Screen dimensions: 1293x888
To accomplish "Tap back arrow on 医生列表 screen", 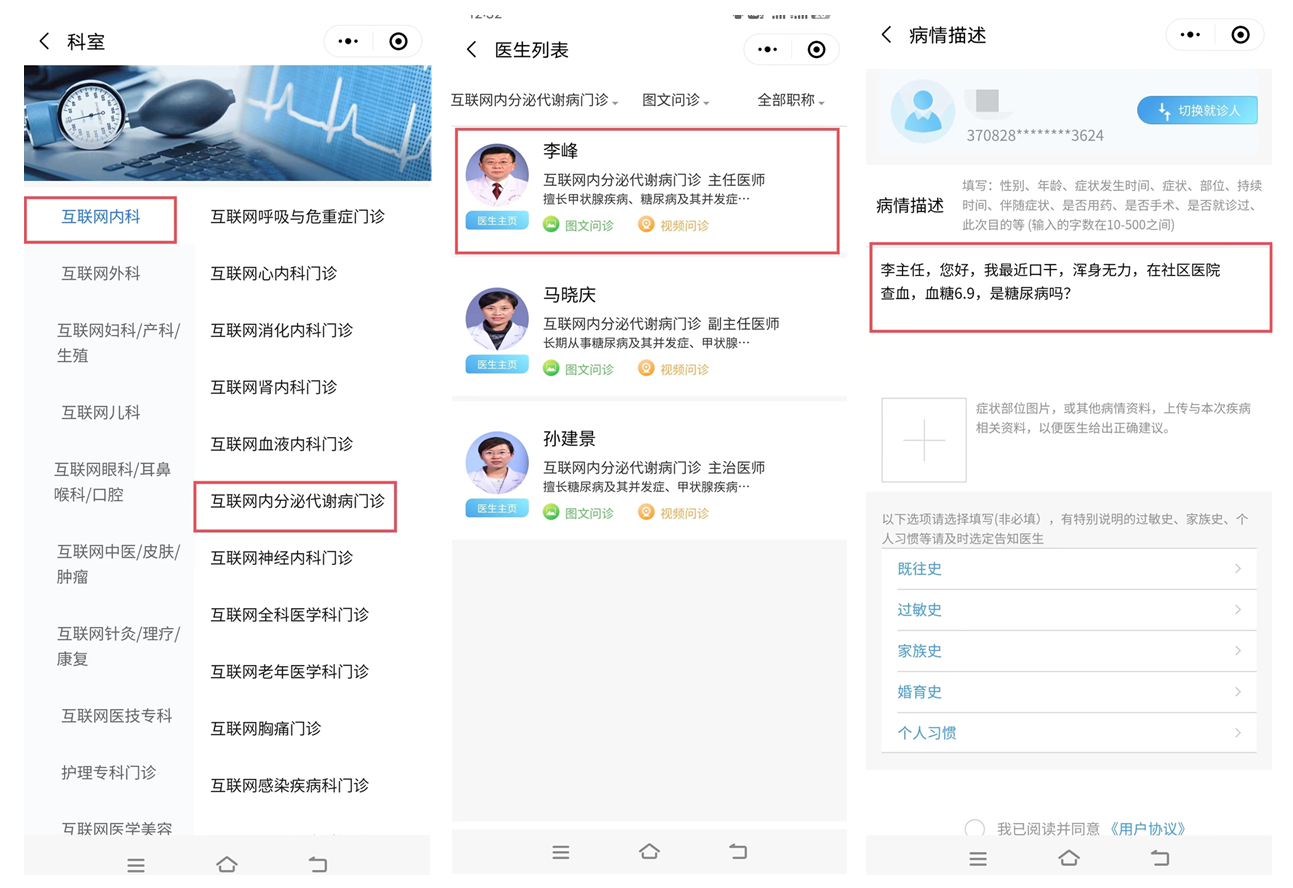I will (472, 50).
